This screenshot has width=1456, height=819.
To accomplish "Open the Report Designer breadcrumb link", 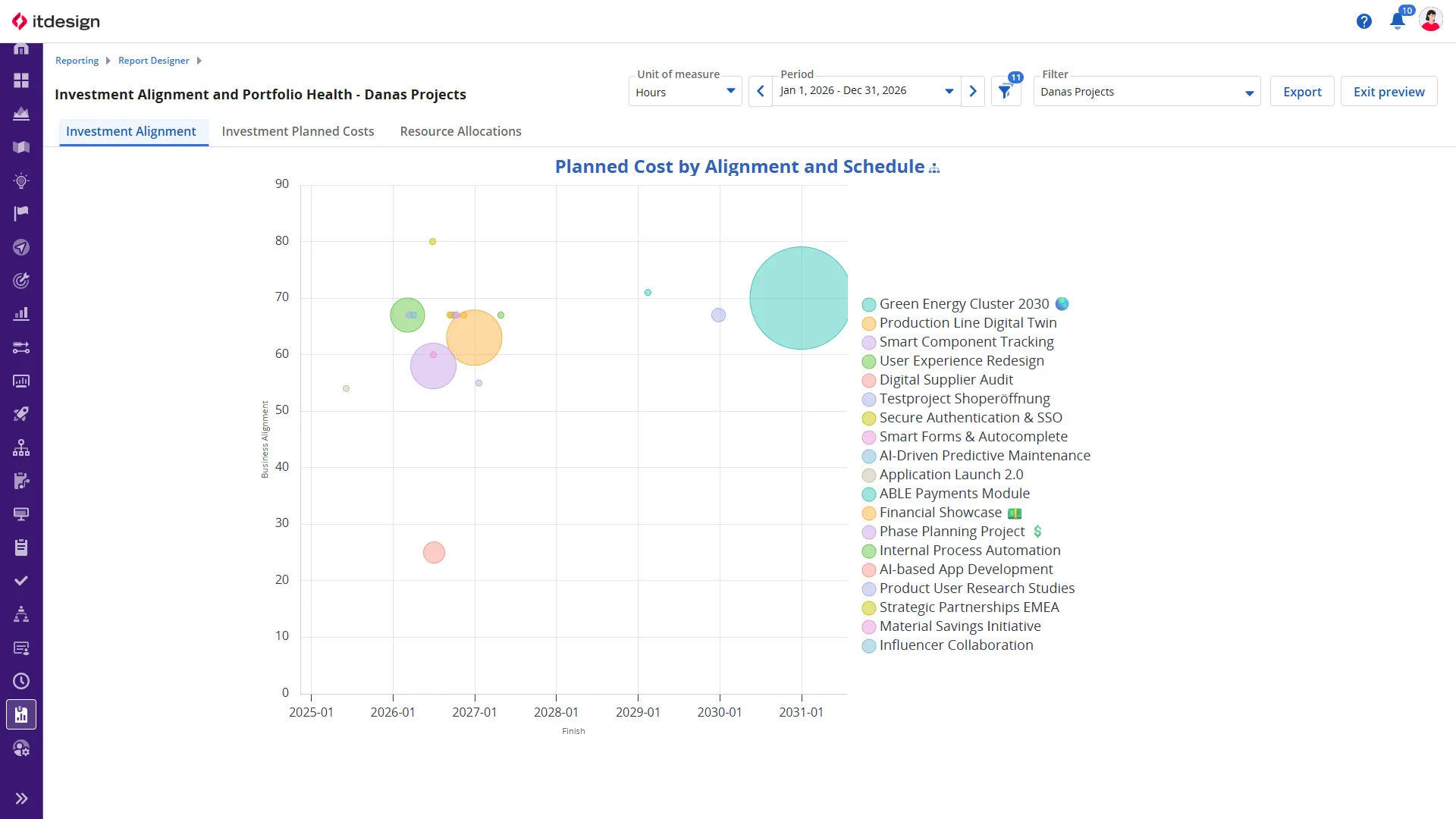I will point(154,61).
